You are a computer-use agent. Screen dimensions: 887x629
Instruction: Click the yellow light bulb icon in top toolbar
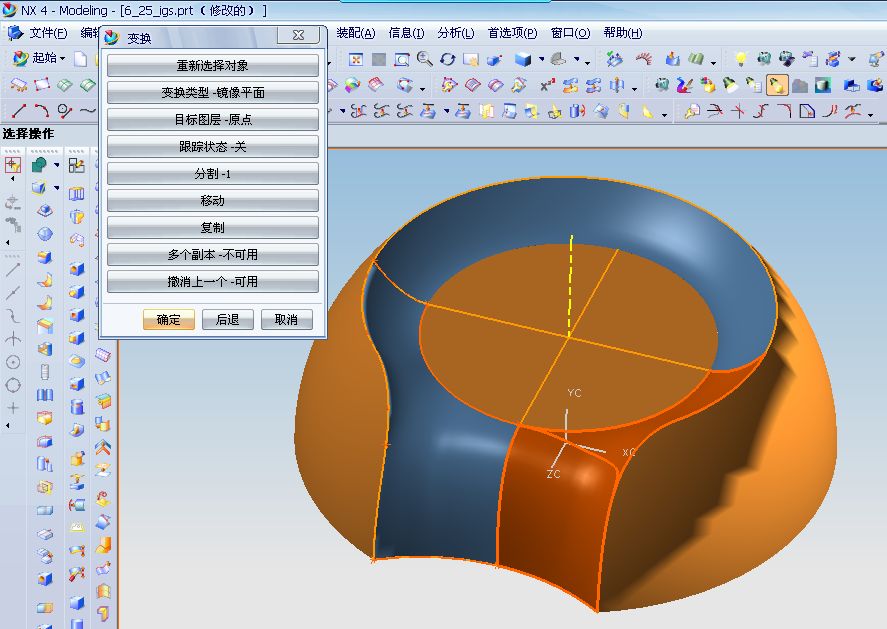(x=740, y=59)
